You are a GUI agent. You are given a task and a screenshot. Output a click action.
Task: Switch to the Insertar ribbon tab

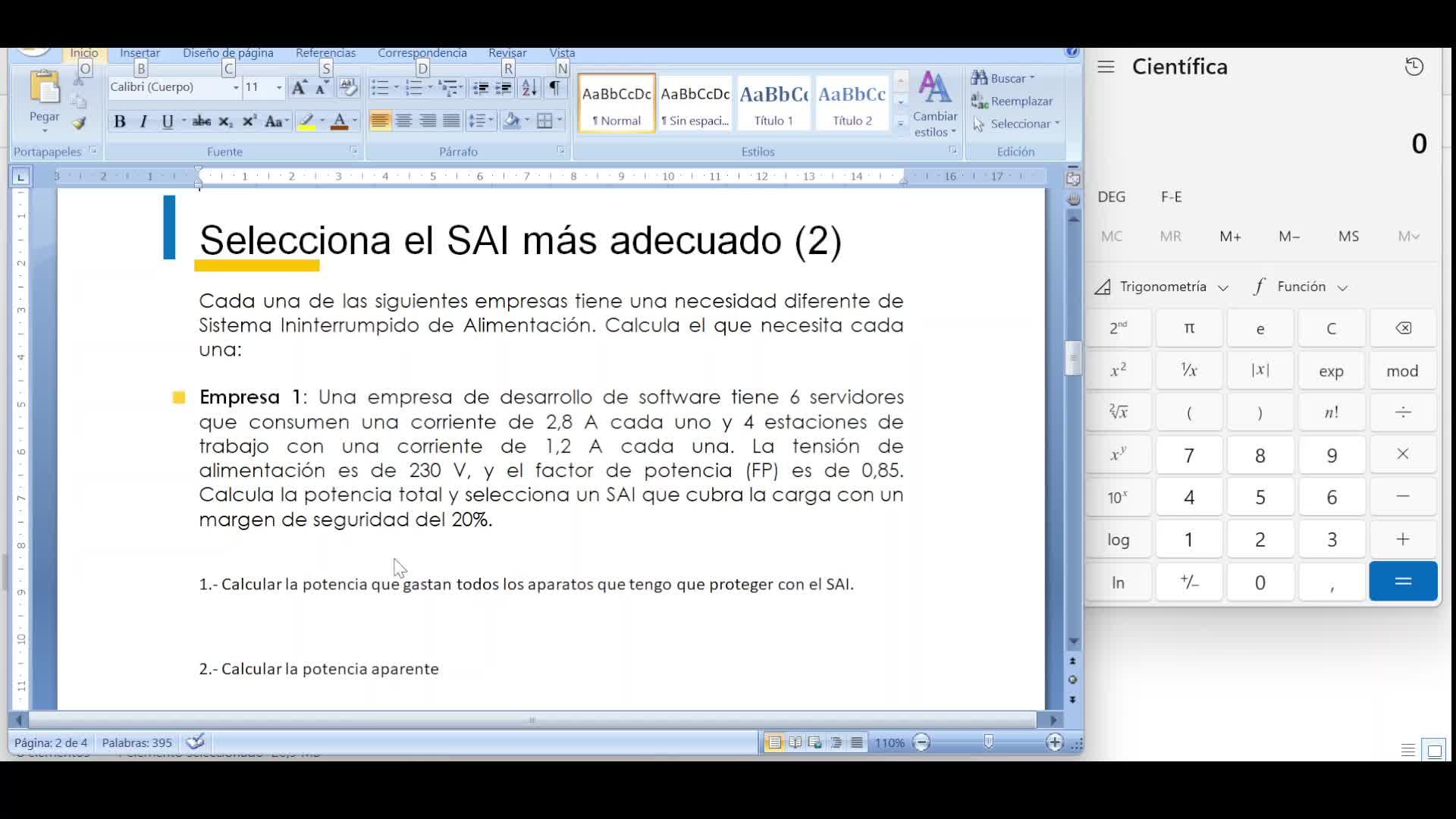coord(140,53)
